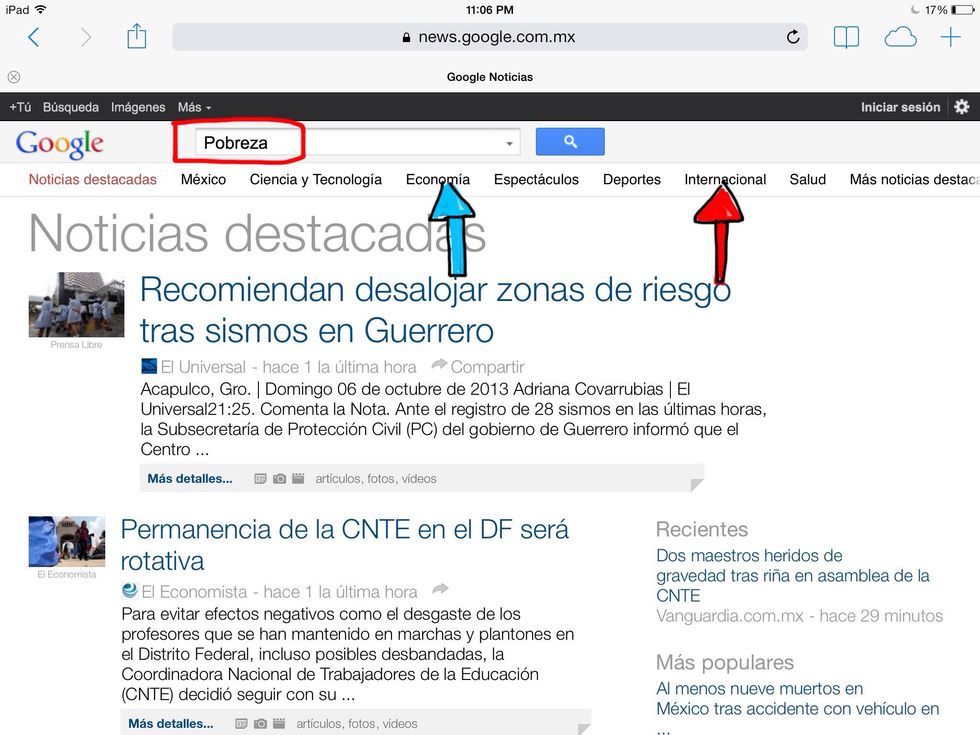Click the El Economista favicon
Image resolution: width=980 pixels, height=735 pixels.
(130, 591)
